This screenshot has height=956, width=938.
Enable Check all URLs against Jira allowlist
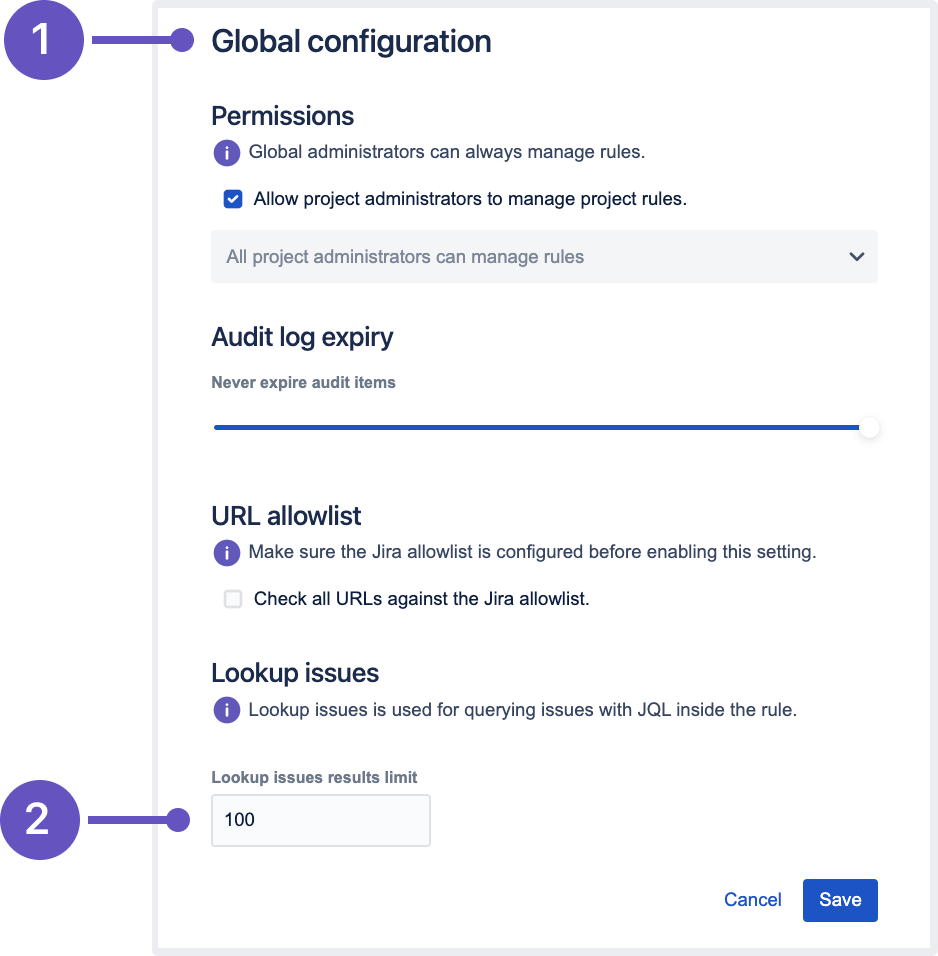pyautogui.click(x=233, y=600)
